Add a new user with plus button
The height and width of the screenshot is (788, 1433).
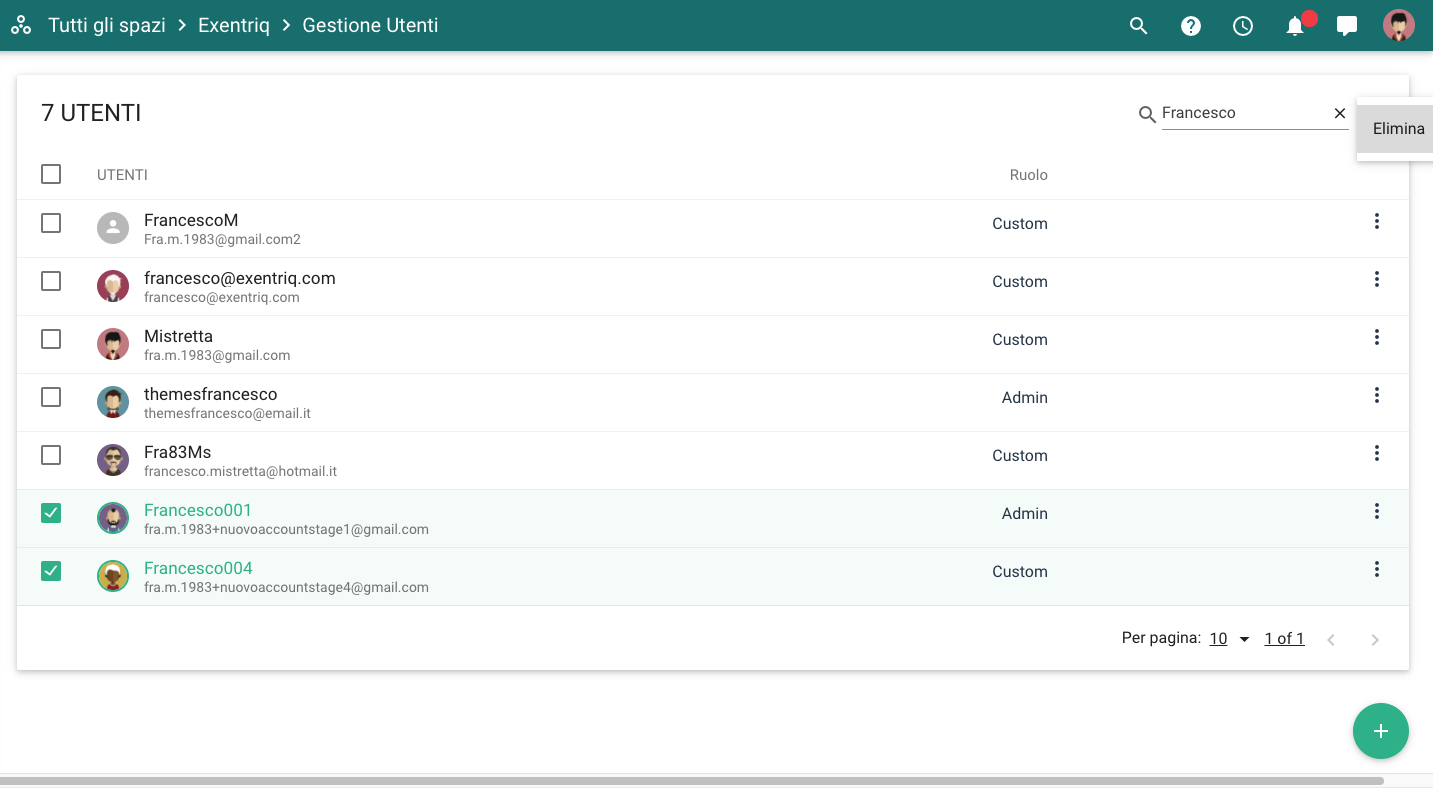[x=1380, y=731]
